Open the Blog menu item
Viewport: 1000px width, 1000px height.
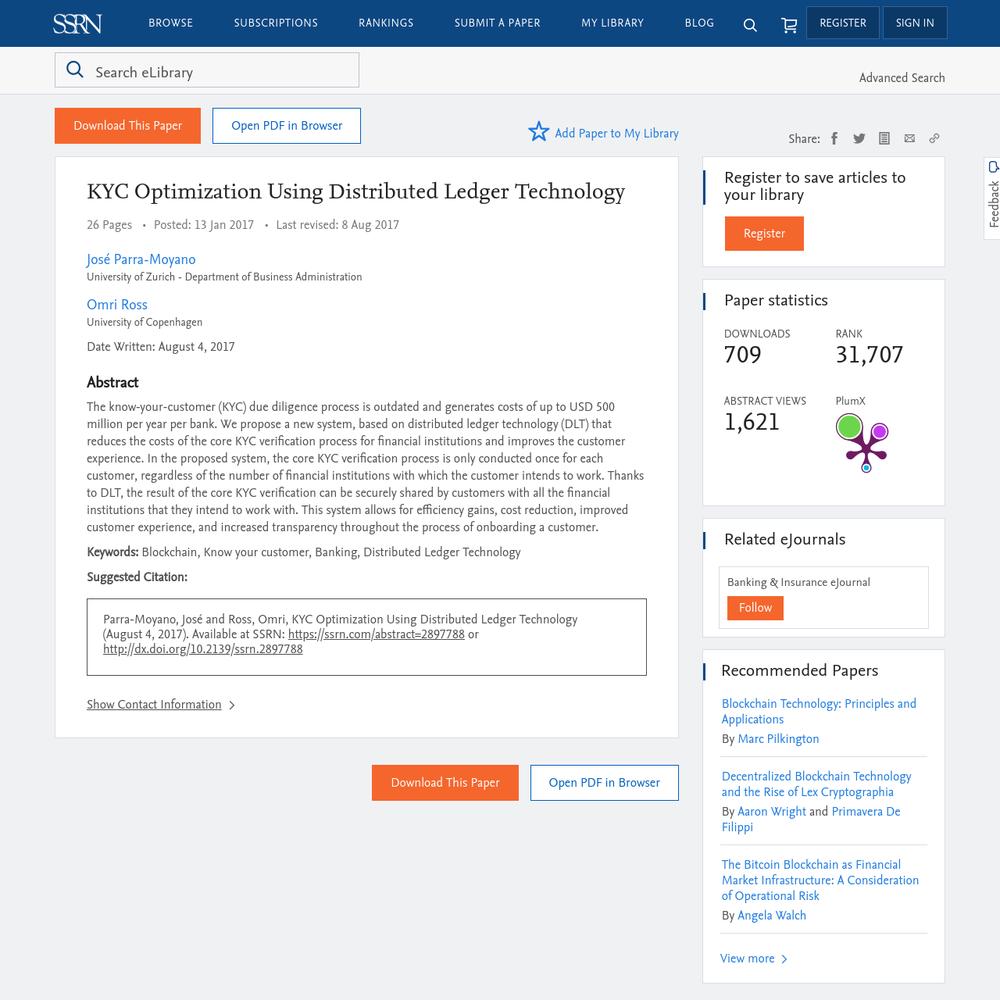pos(699,23)
